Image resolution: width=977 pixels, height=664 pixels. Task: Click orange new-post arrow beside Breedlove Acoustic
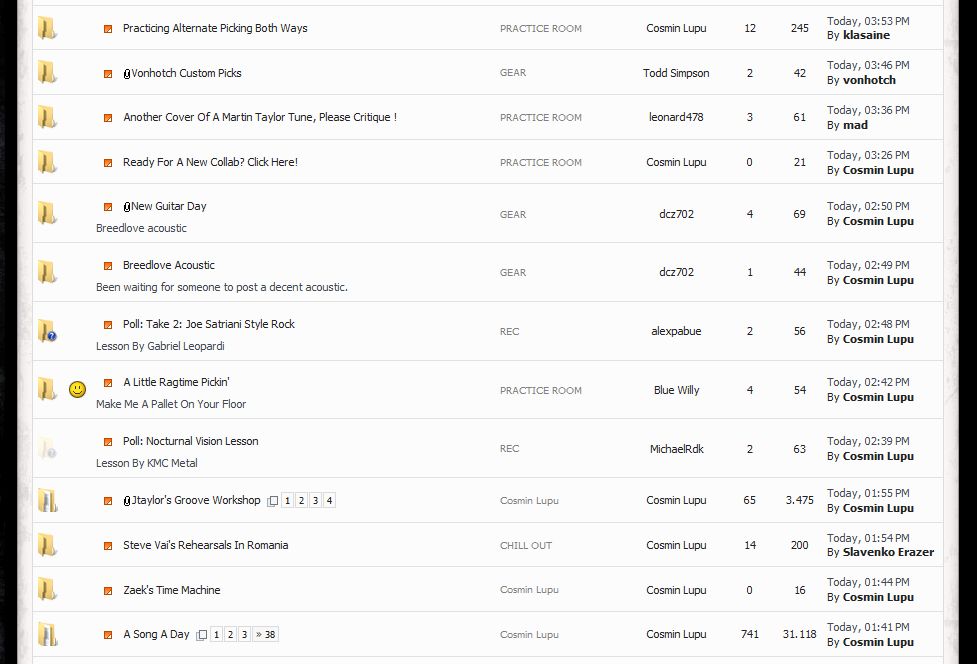coord(108,266)
